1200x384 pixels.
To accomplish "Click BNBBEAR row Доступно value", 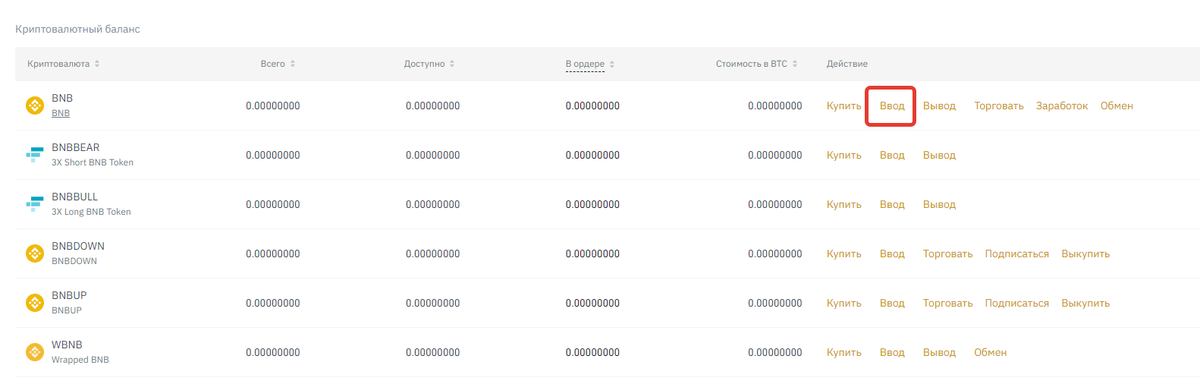I will click(x=433, y=155).
